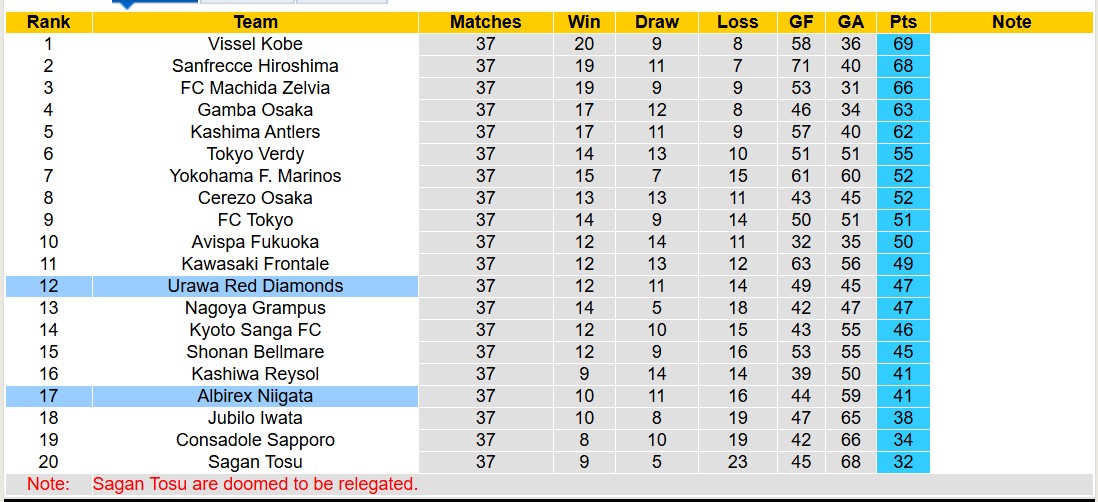Select Sagan Tosu at the table bottom
The height and width of the screenshot is (502, 1098).
pyautogui.click(x=255, y=462)
